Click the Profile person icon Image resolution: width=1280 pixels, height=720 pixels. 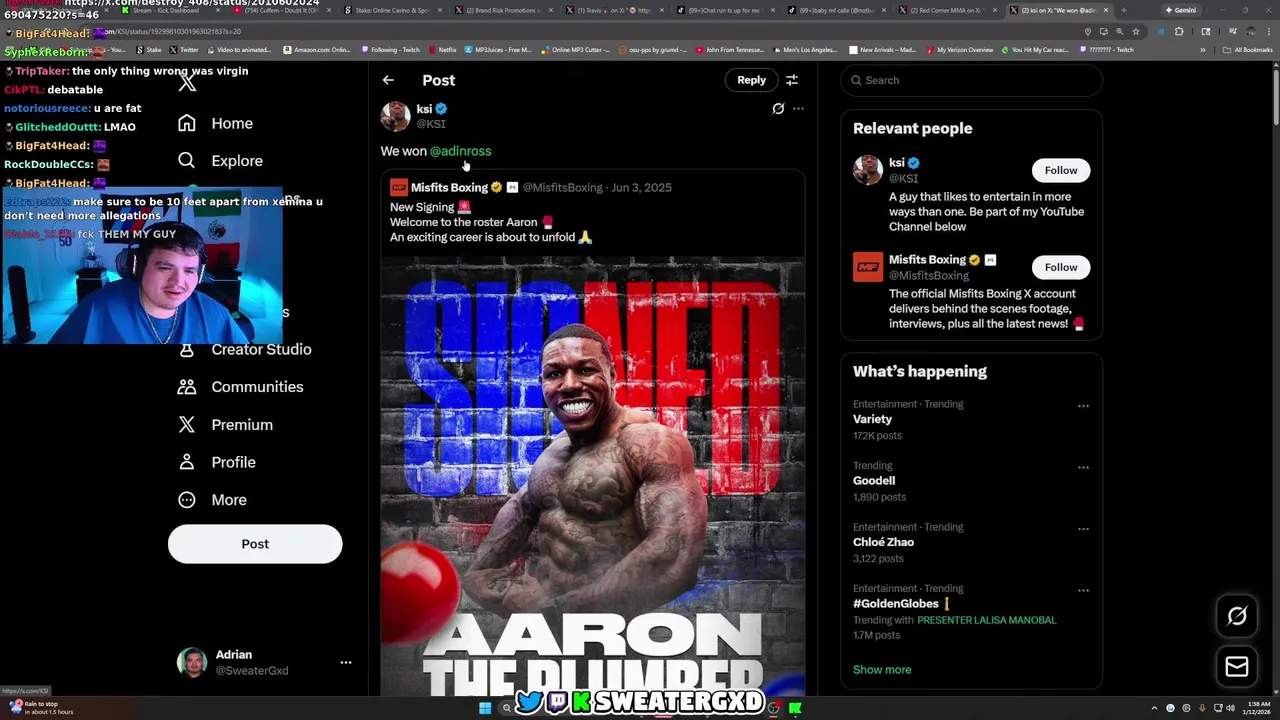click(187, 462)
